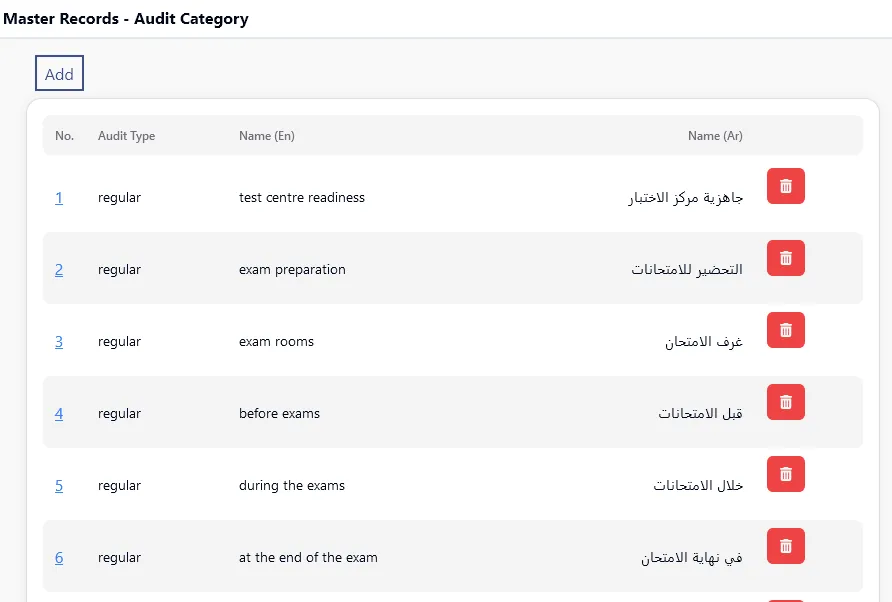Select the "during the exams" table row
Image resolution: width=892 pixels, height=602 pixels.
tap(450, 486)
